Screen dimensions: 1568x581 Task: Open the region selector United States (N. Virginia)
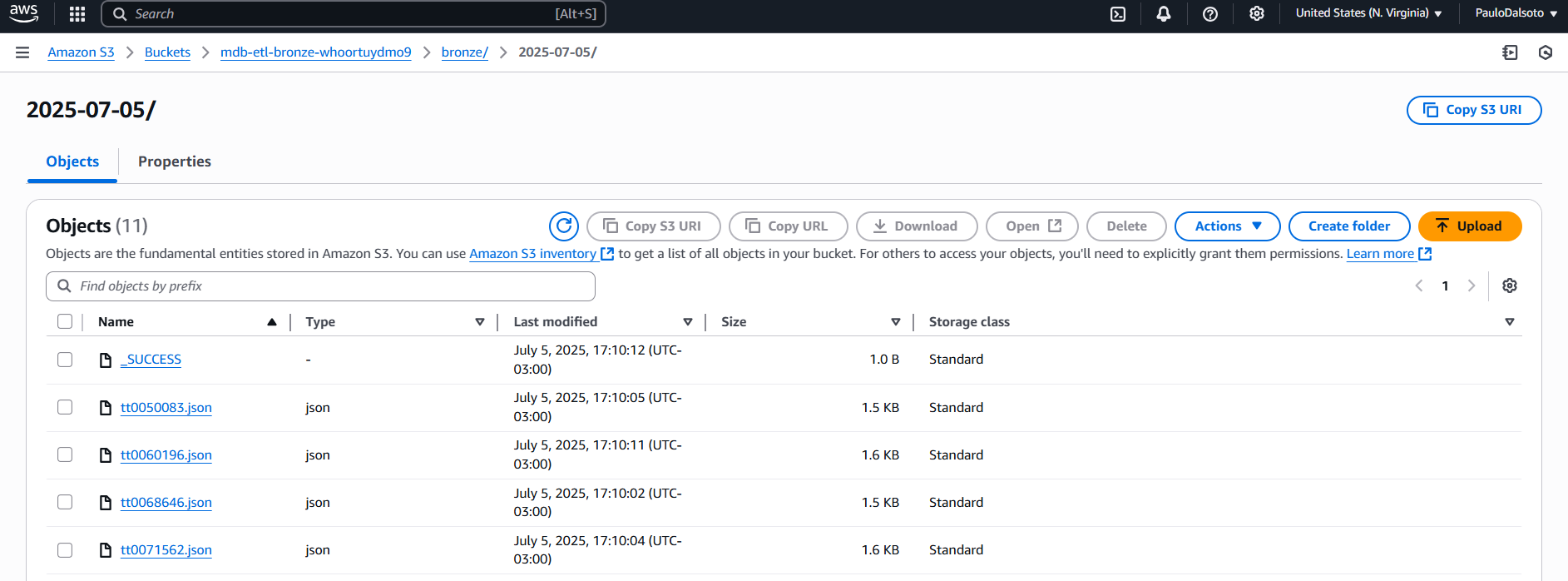[x=1368, y=13]
